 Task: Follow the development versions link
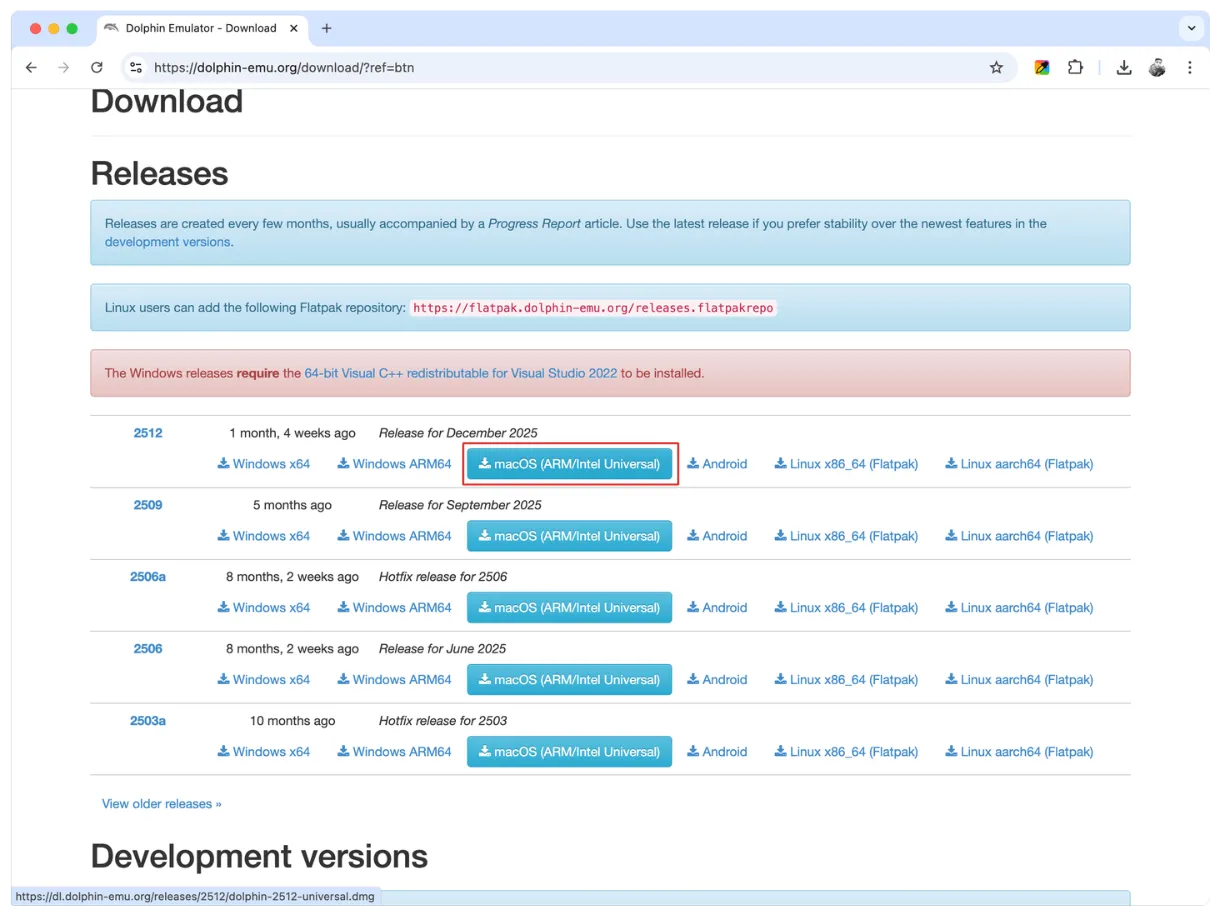click(168, 242)
